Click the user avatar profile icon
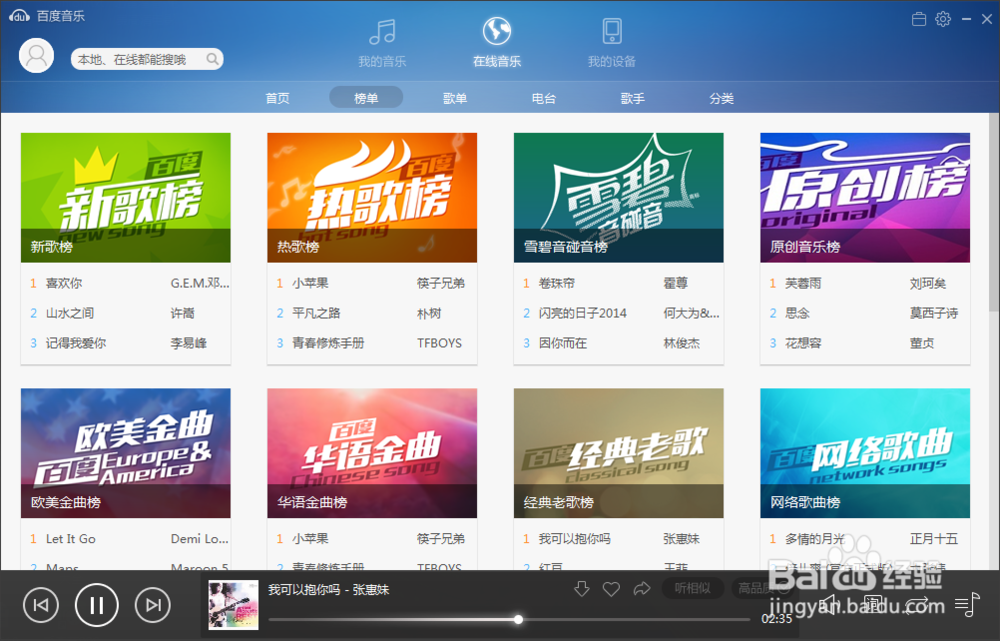This screenshot has height=641, width=1000. (36, 55)
